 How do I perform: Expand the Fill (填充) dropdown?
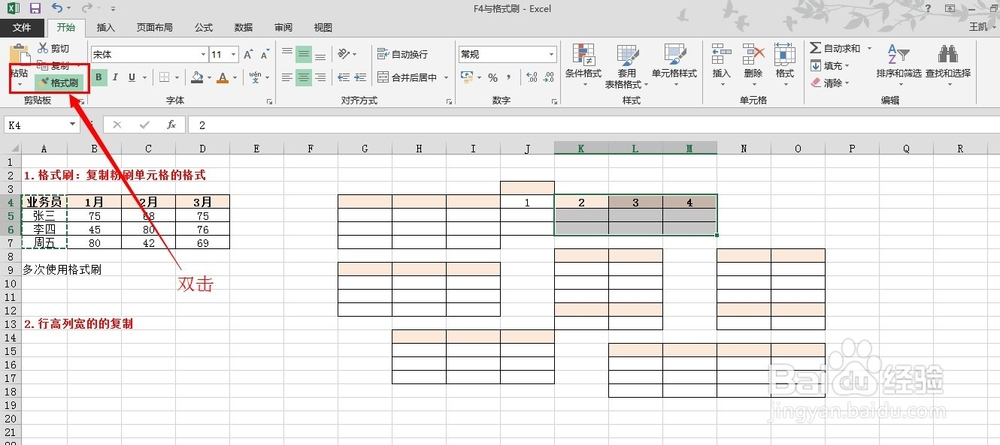[x=848, y=66]
